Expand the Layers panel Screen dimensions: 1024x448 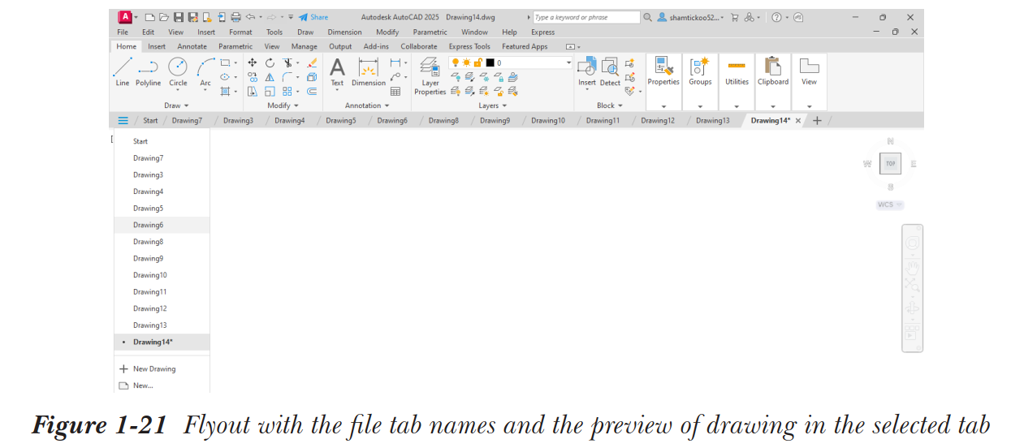pos(492,105)
